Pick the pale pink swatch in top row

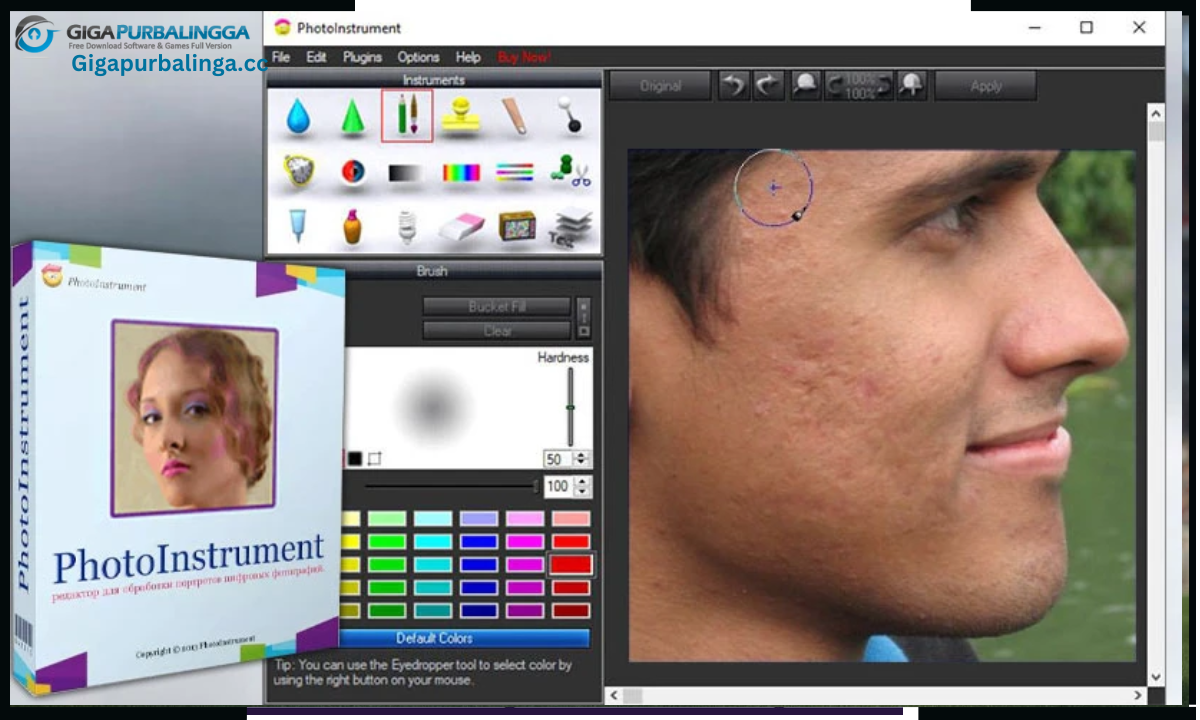pos(525,518)
